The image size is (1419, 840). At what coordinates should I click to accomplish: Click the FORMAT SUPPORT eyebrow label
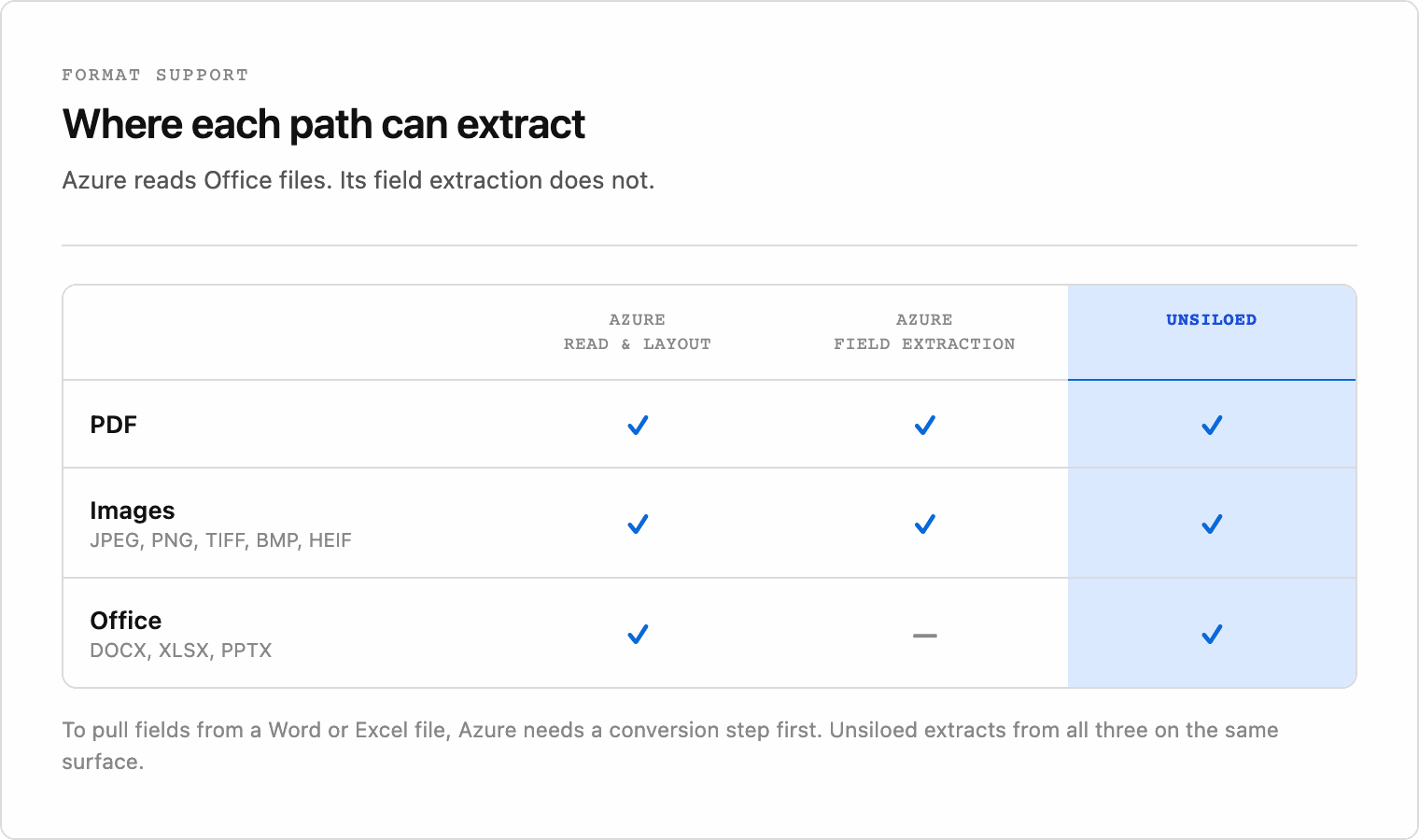tap(155, 75)
